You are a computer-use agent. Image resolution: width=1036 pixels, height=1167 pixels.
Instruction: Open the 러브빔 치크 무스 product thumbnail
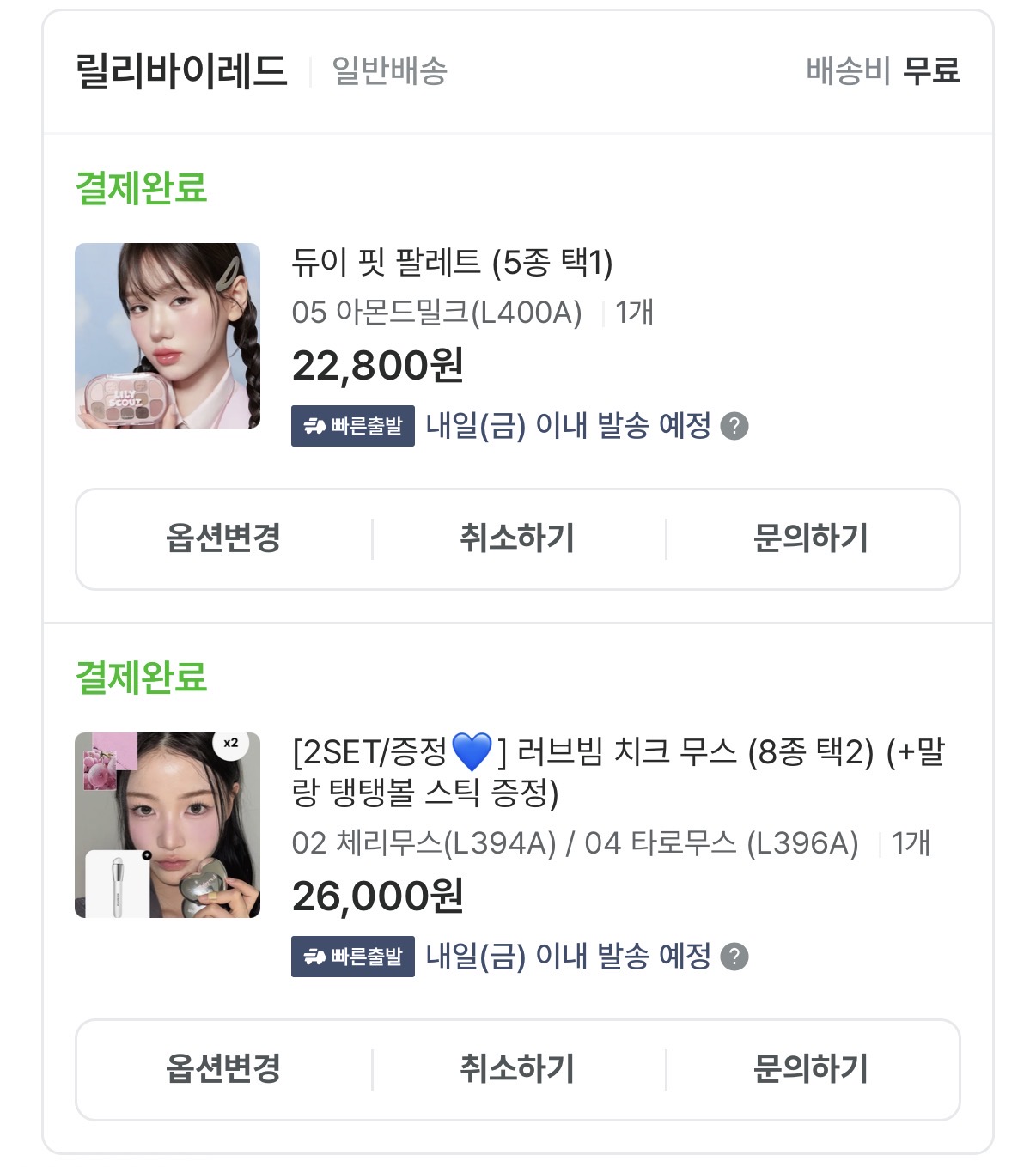click(x=168, y=825)
